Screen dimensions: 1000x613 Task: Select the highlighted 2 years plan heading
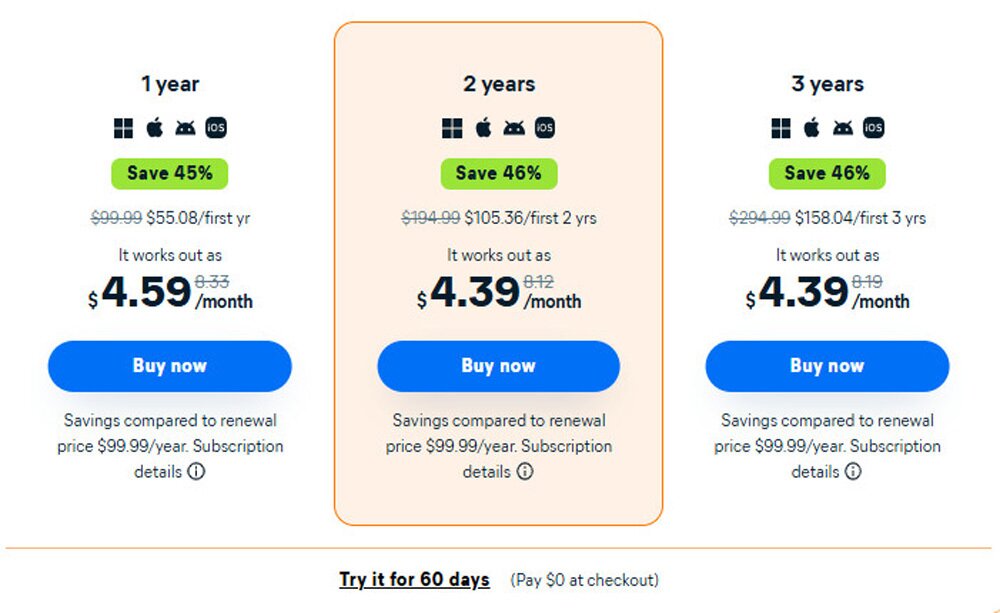click(499, 84)
